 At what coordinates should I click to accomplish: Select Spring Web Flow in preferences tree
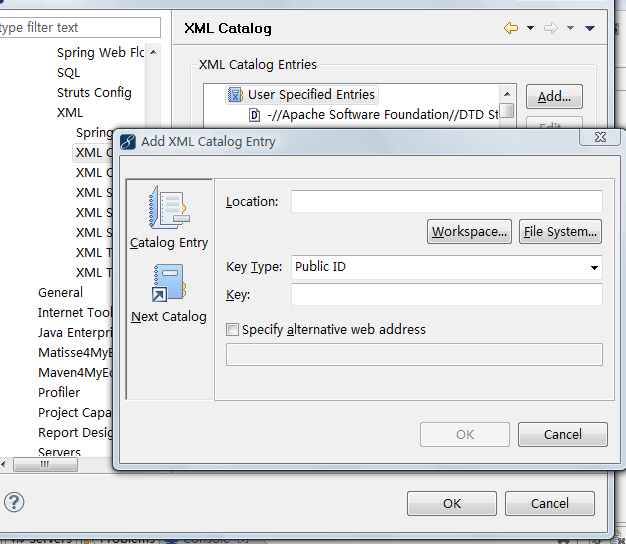pos(100,53)
